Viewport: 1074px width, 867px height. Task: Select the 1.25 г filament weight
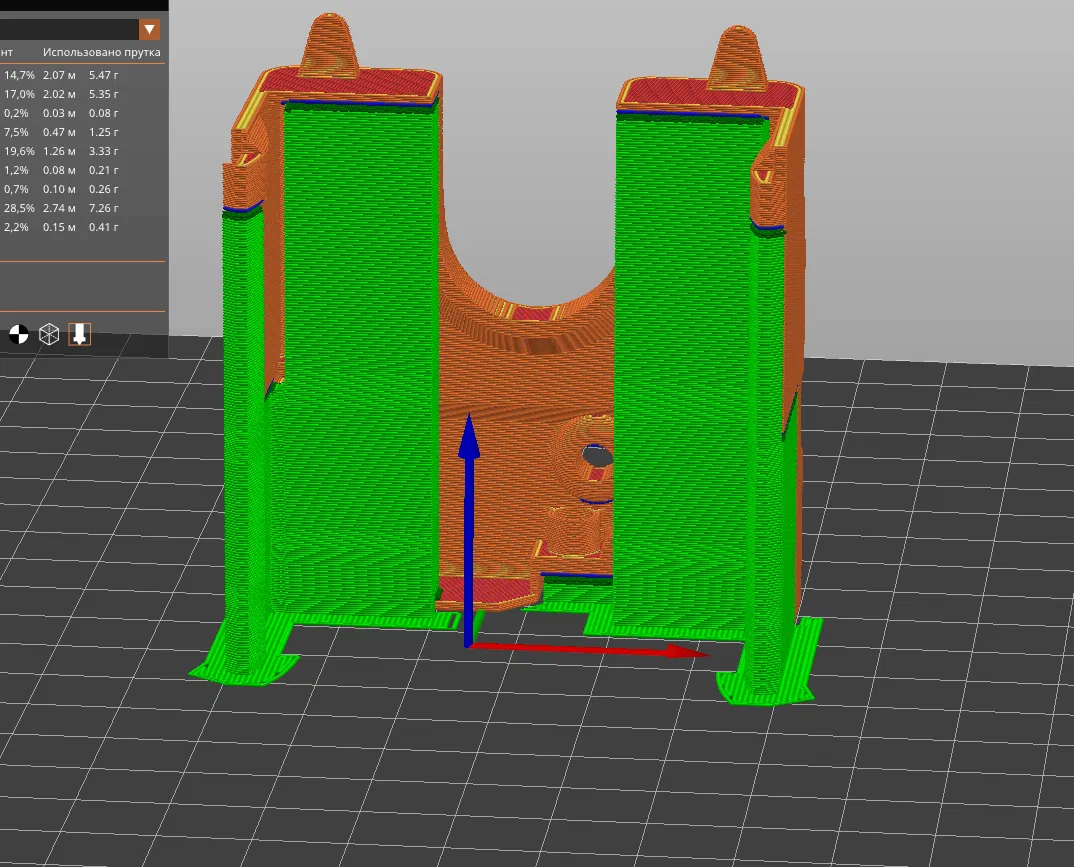103,132
